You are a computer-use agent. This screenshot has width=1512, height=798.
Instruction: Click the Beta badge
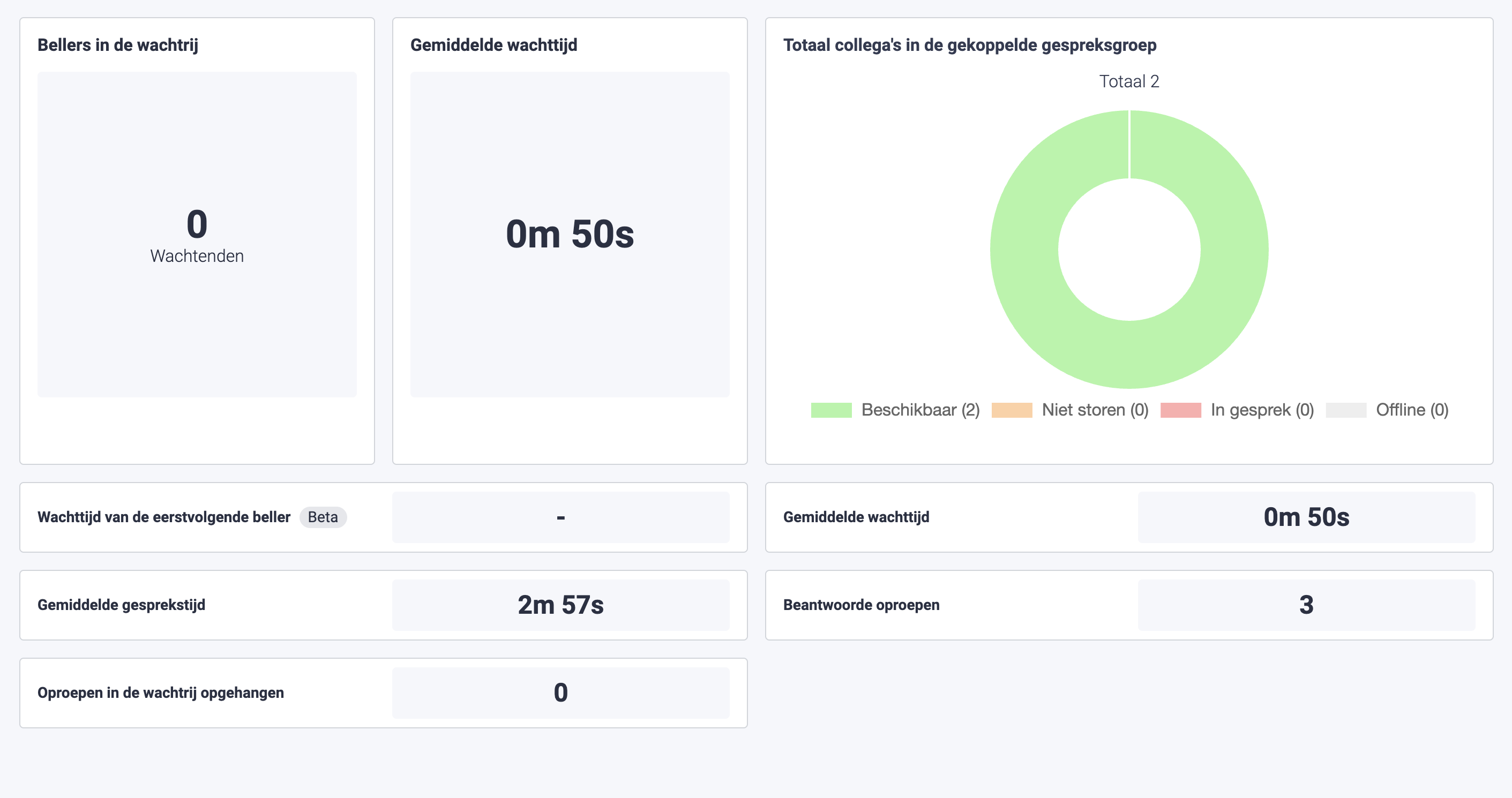click(323, 517)
